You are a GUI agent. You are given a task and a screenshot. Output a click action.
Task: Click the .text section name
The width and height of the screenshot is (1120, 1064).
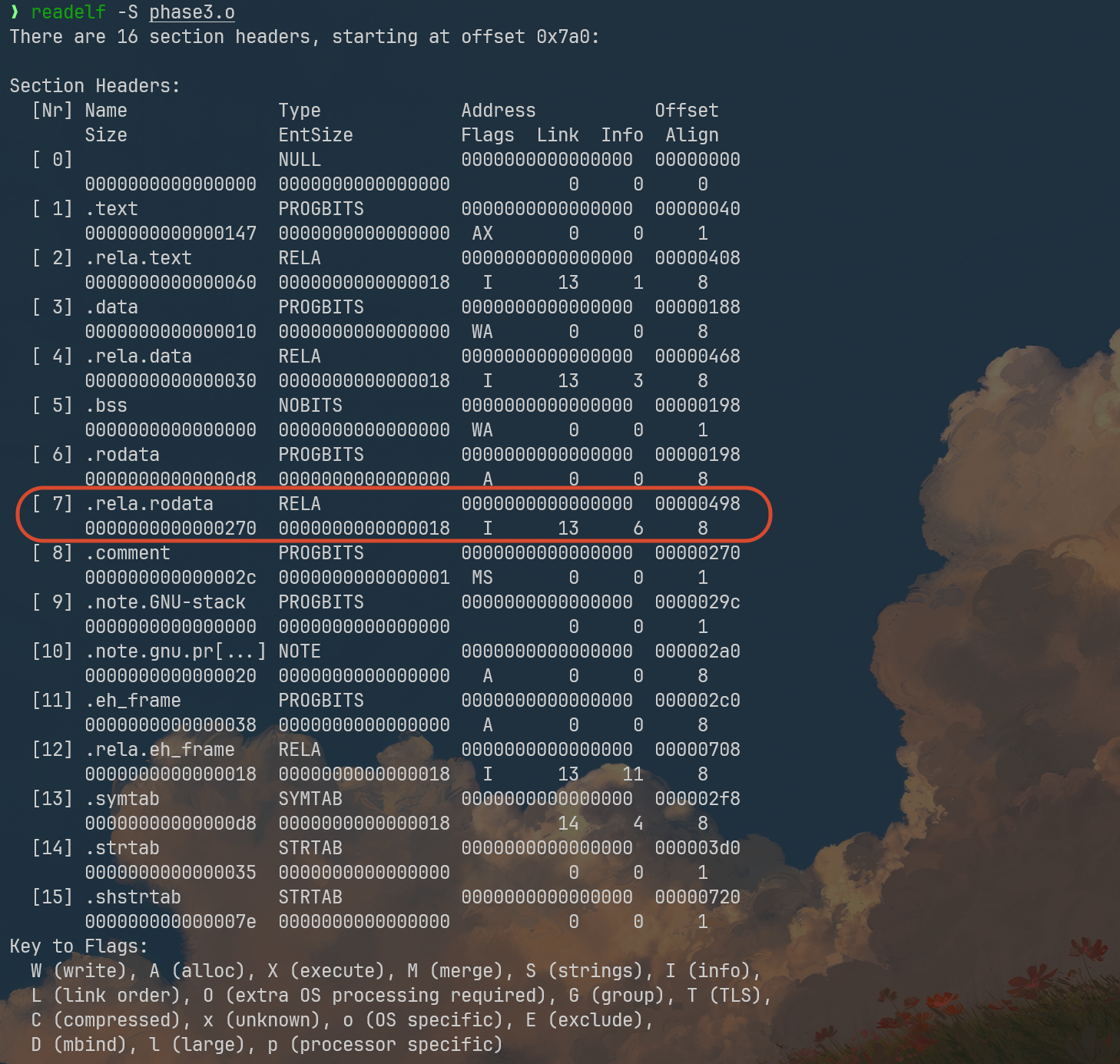pos(111,209)
